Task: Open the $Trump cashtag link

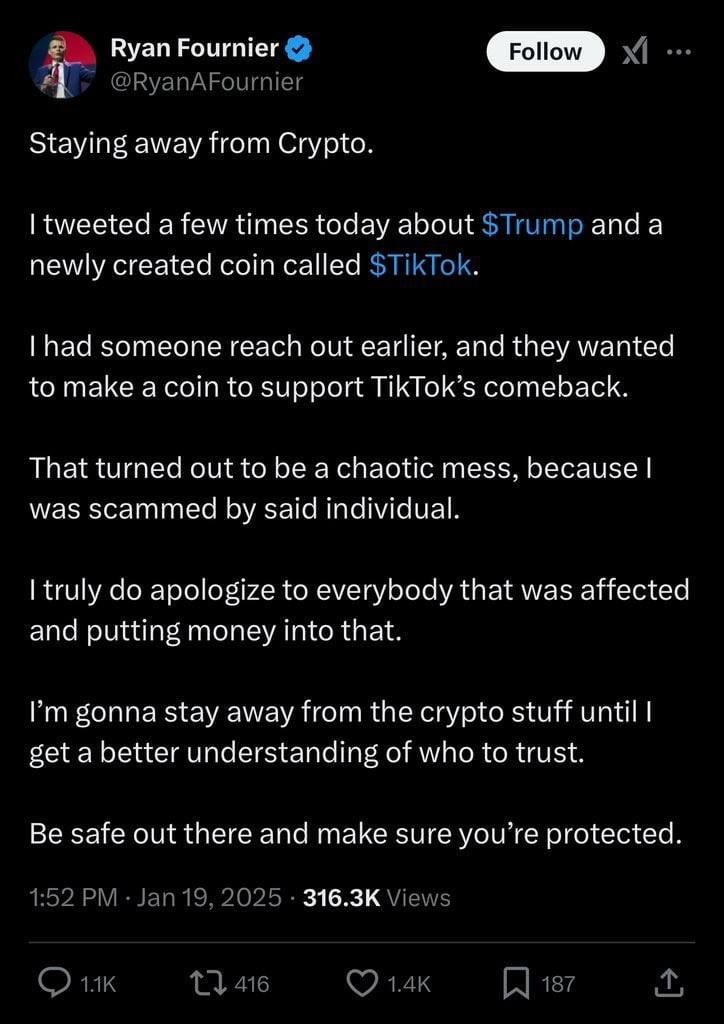Action: (532, 225)
